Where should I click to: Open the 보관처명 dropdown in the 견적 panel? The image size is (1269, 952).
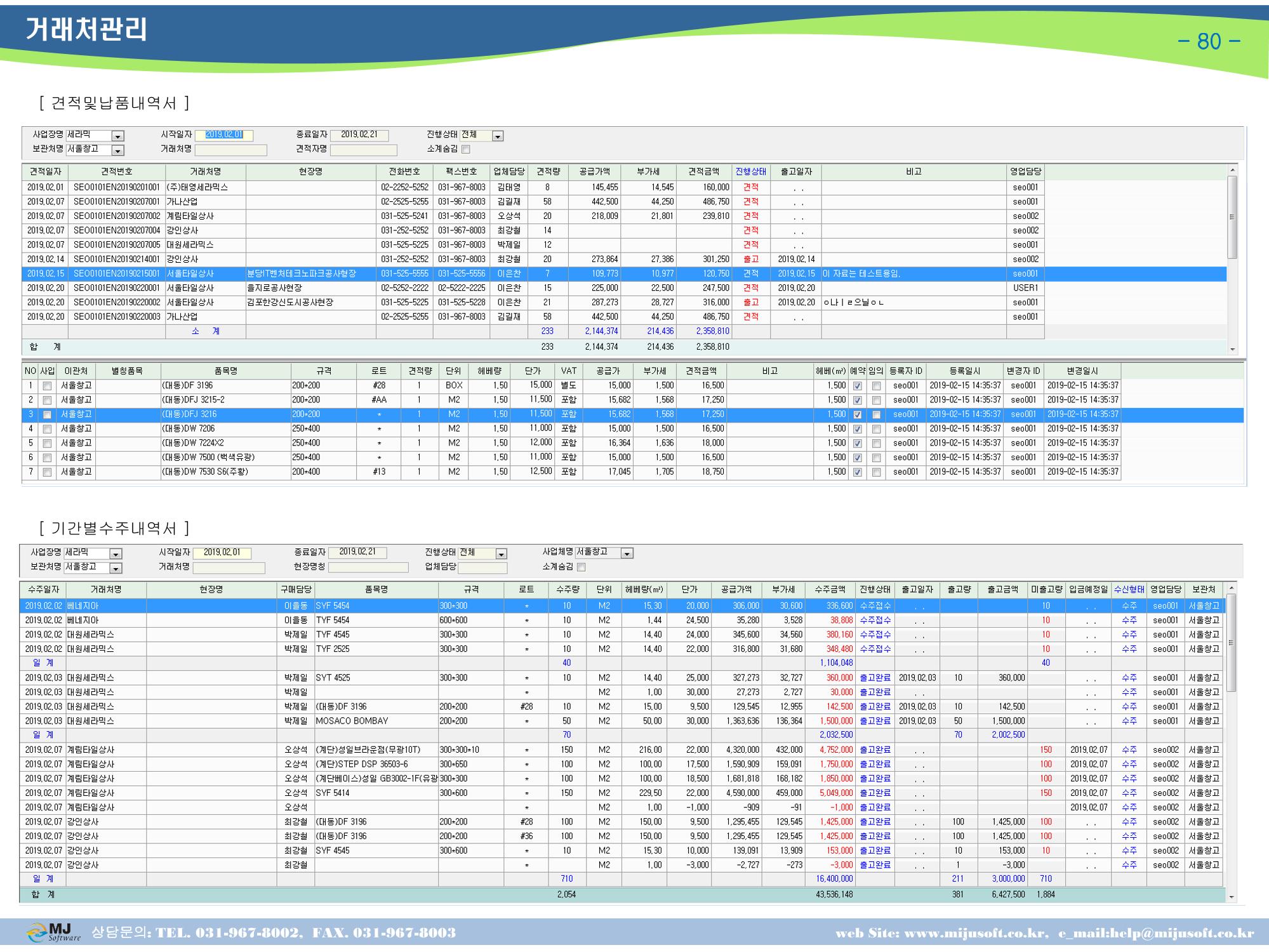click(x=118, y=150)
